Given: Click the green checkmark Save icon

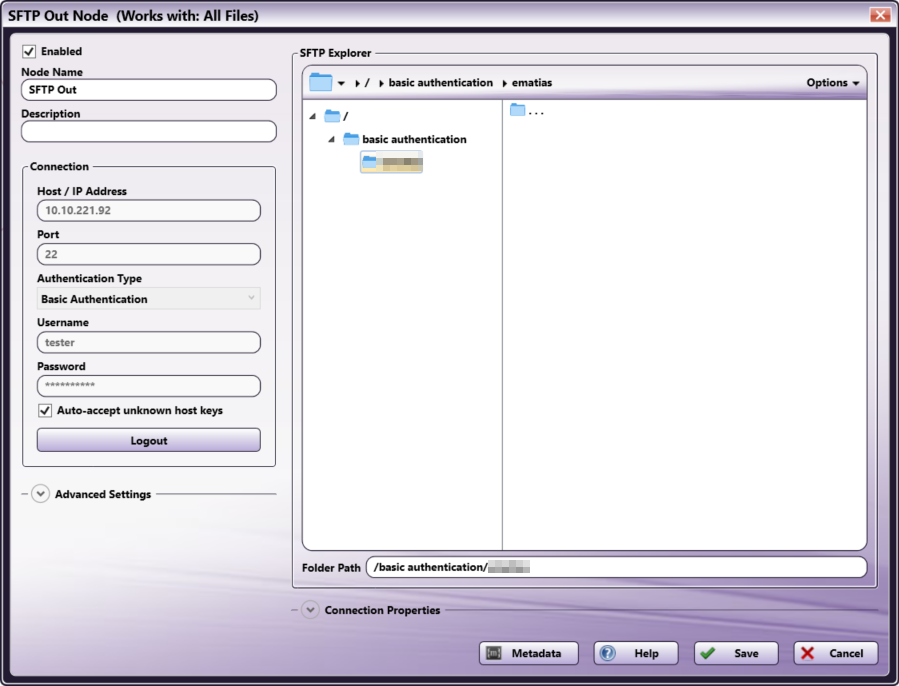Looking at the screenshot, I should pos(708,653).
